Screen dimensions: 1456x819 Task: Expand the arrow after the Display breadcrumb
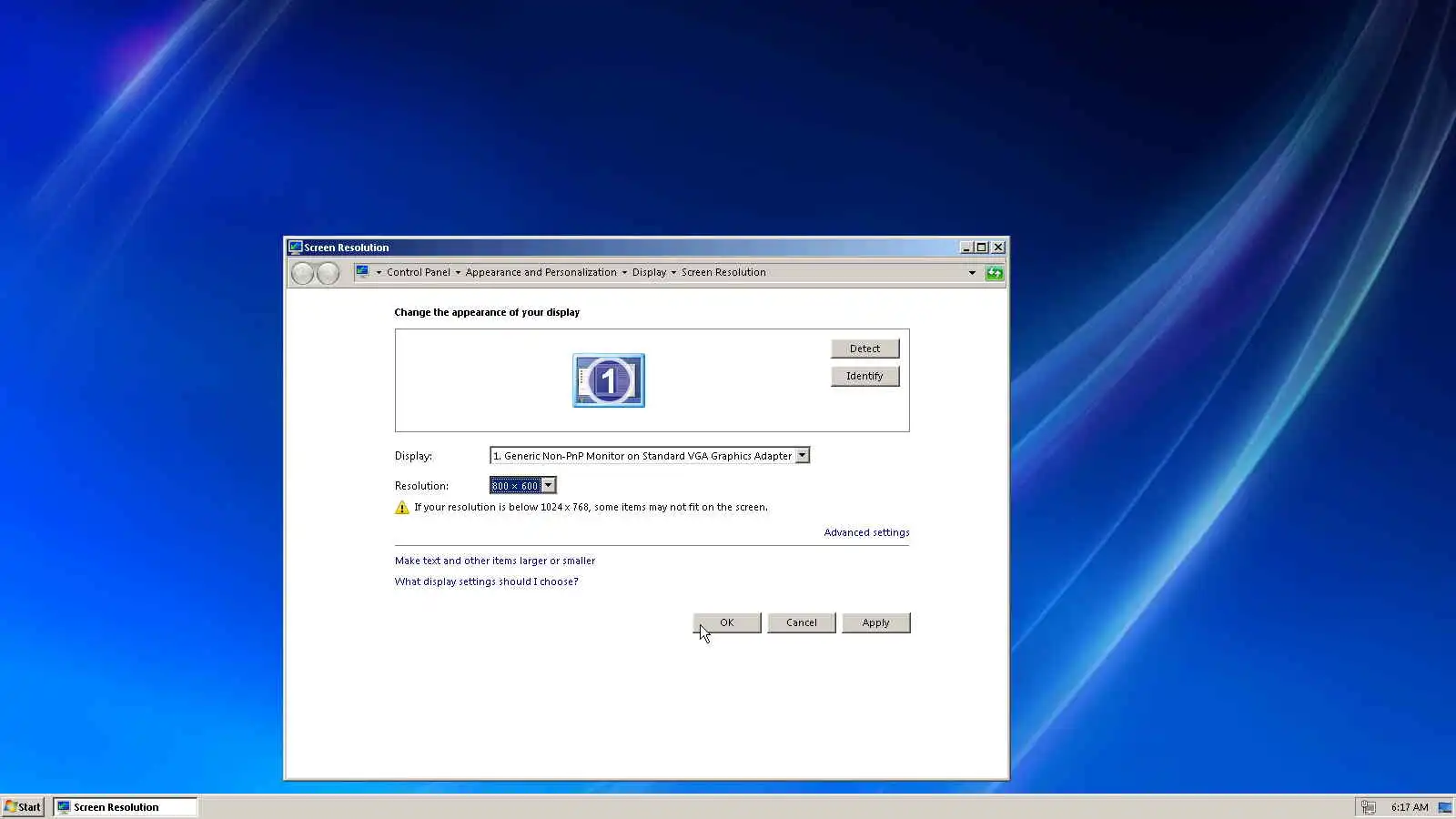(x=673, y=273)
